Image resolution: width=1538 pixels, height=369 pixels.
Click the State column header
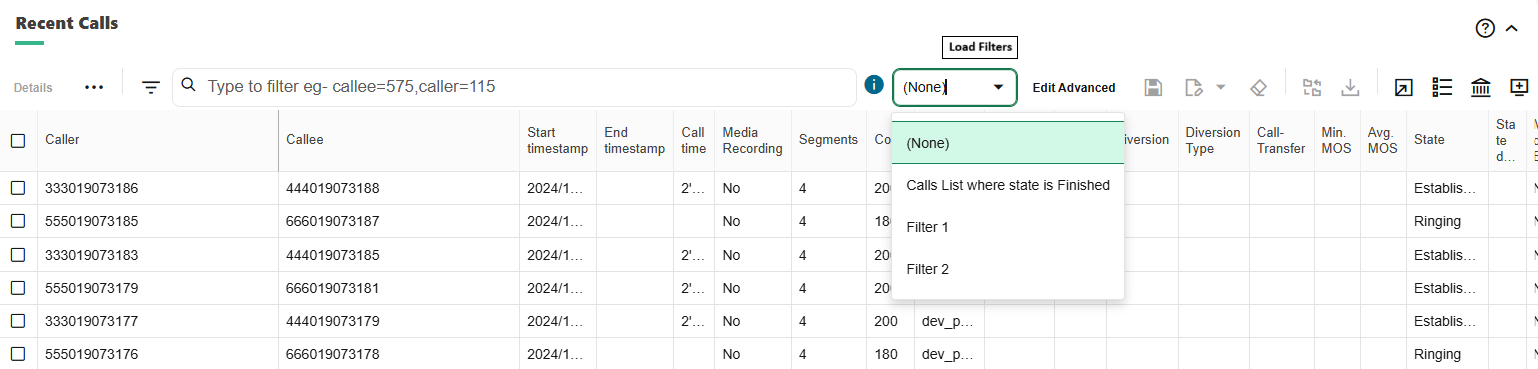coord(1447,140)
